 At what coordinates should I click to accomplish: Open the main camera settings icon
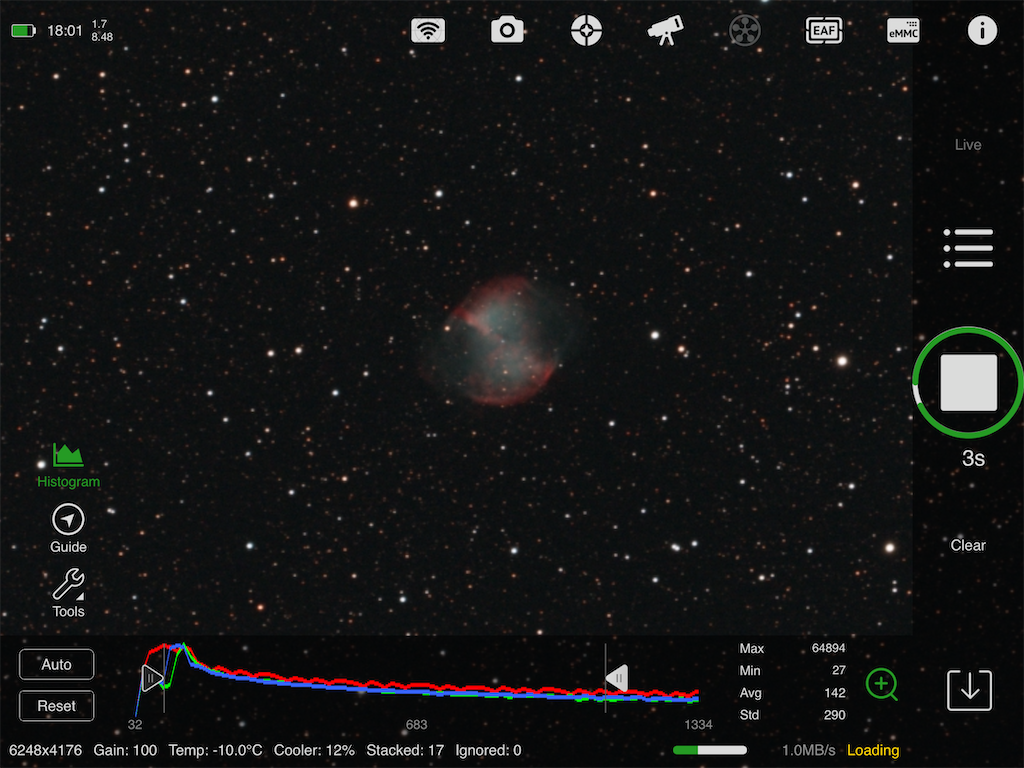507,31
